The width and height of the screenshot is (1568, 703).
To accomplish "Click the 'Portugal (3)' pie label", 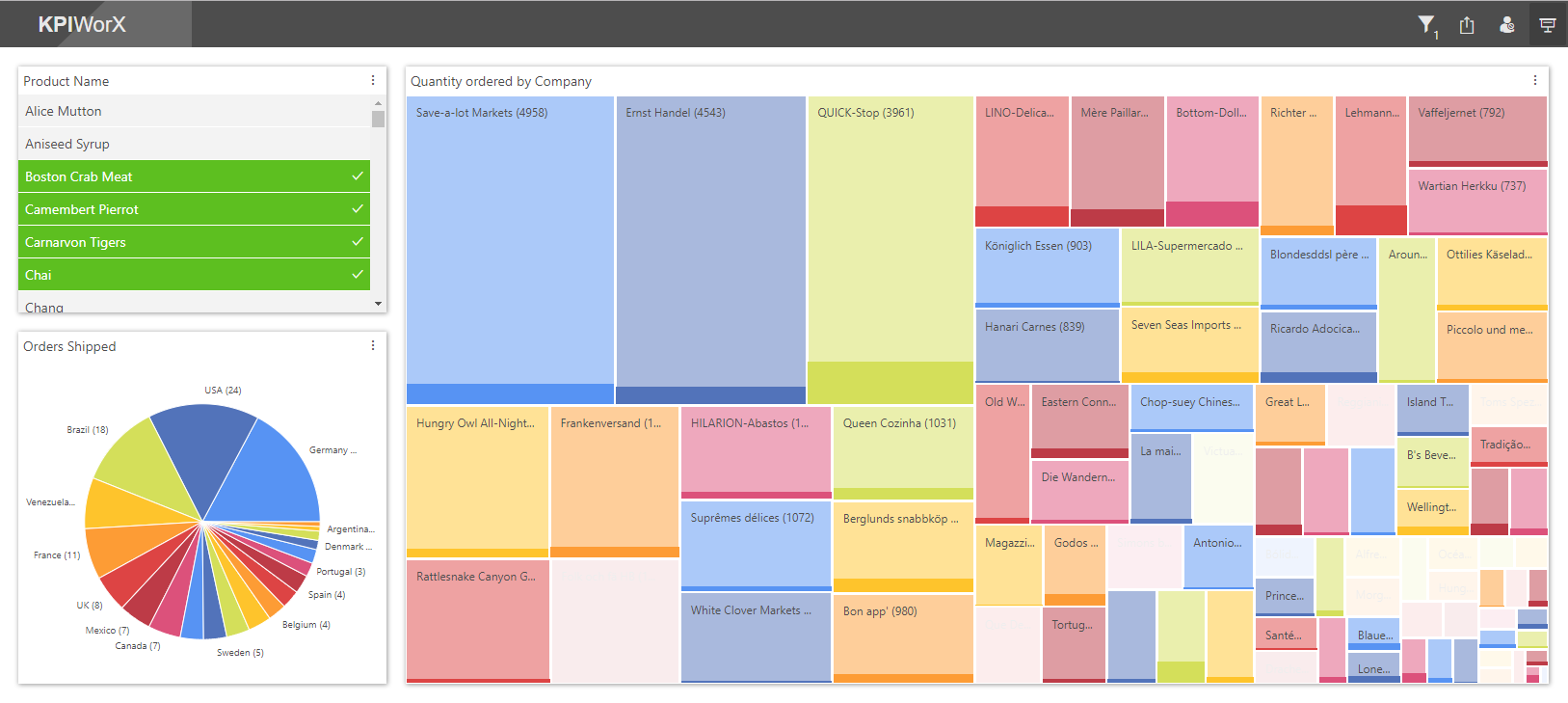I will tap(341, 572).
